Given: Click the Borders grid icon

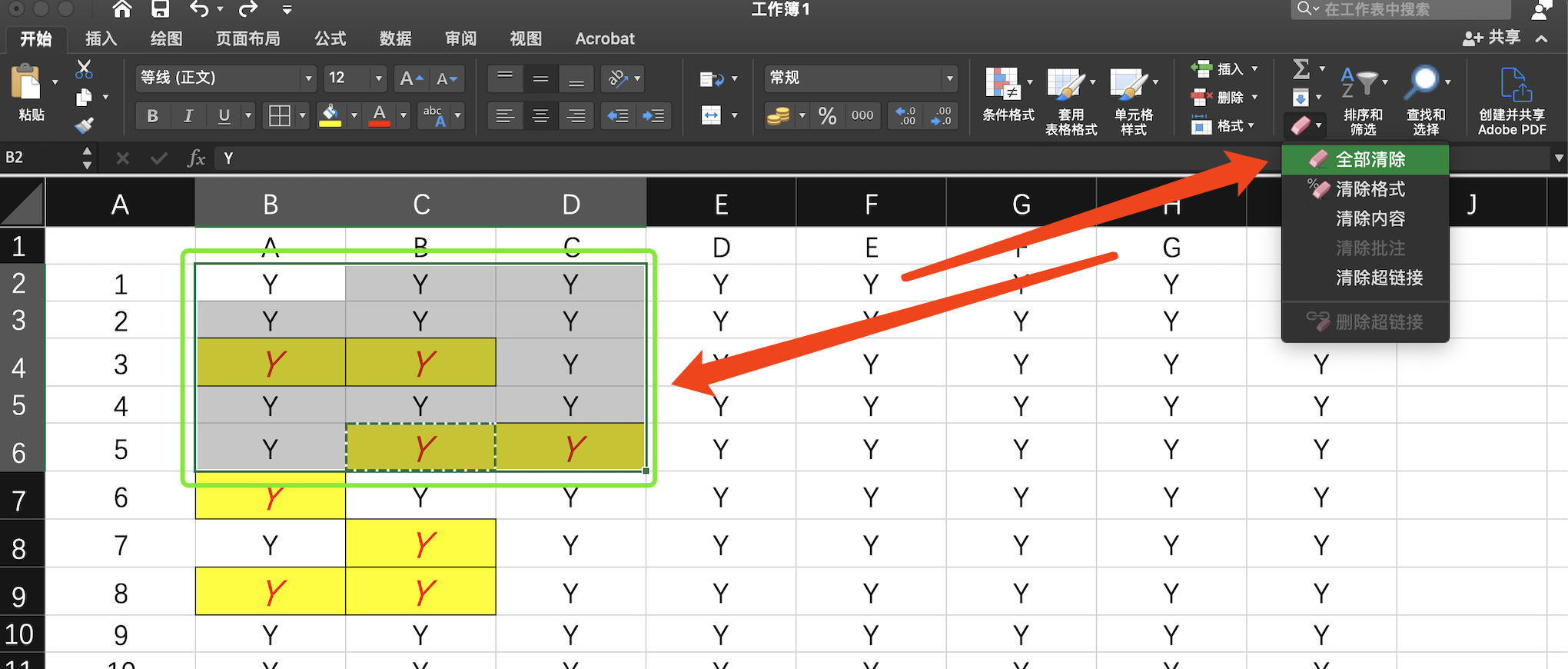Looking at the screenshot, I should [x=279, y=116].
